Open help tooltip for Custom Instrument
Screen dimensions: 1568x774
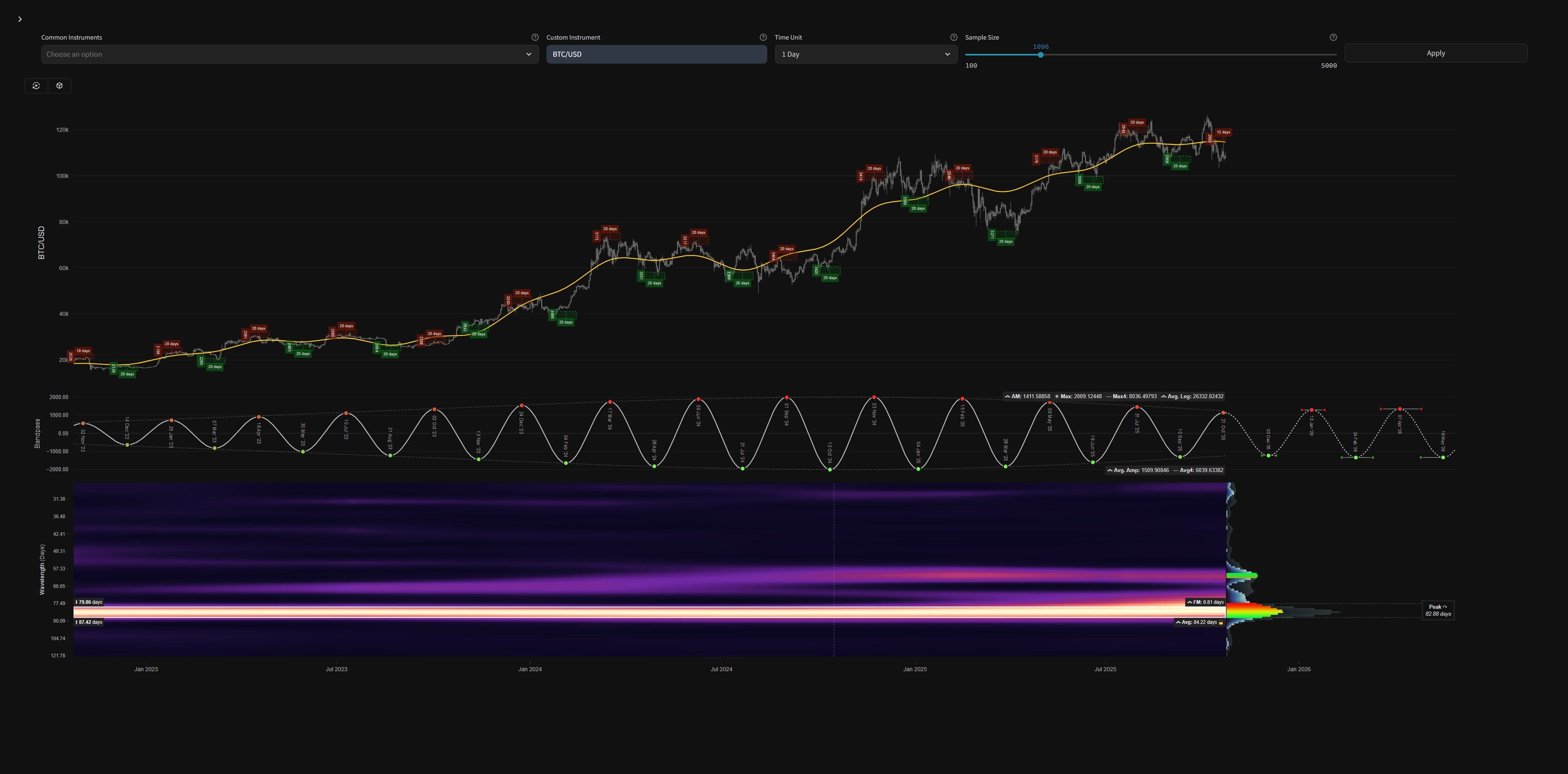[x=763, y=38]
